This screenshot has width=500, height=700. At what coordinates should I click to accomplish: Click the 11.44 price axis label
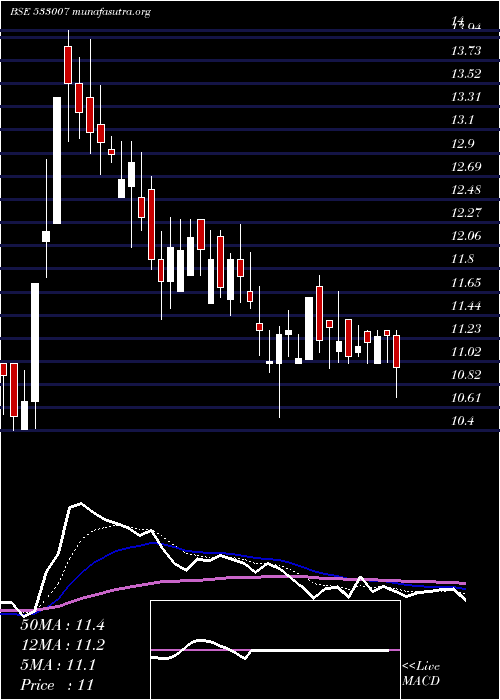[467, 306]
